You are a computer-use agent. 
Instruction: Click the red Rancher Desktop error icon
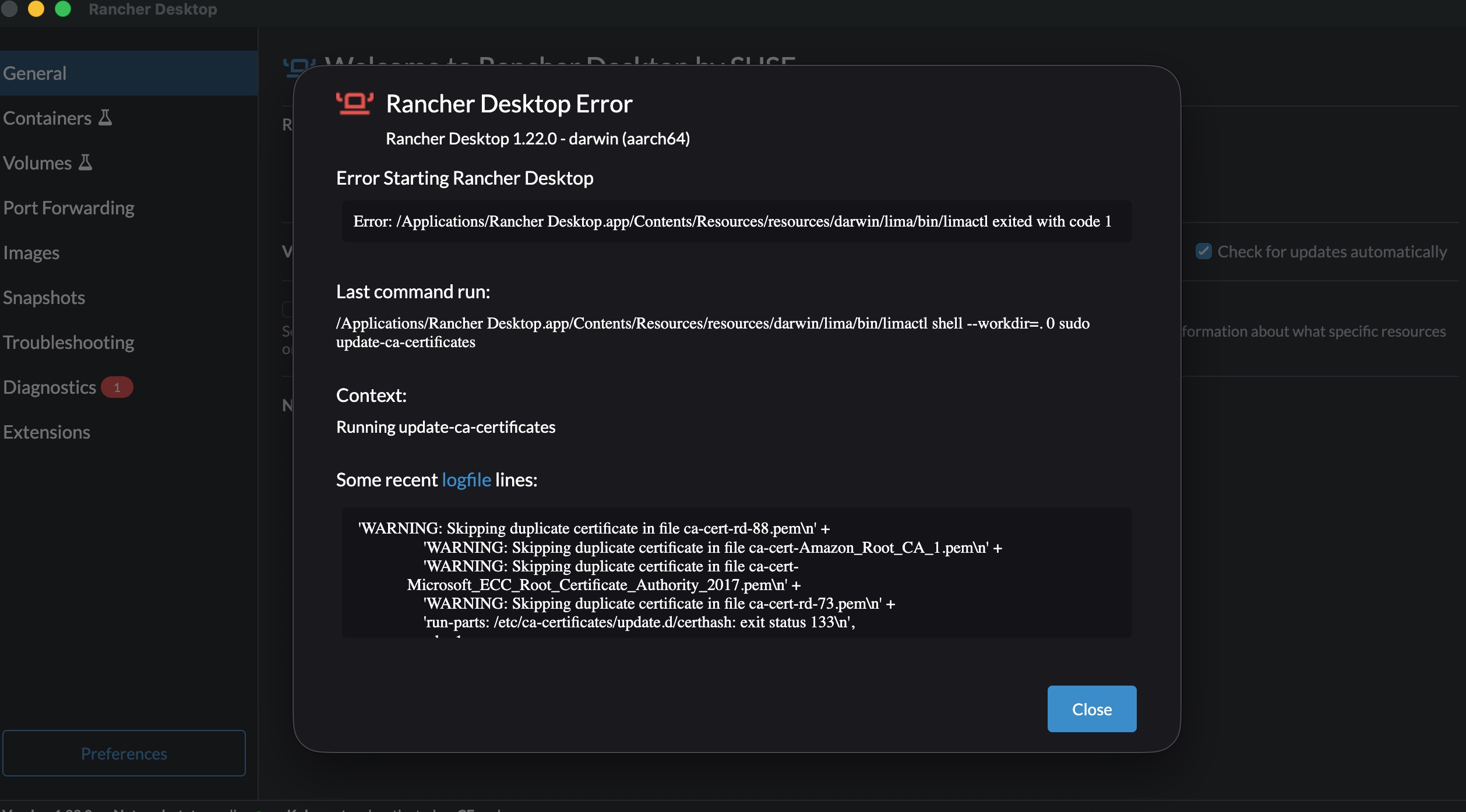354,103
